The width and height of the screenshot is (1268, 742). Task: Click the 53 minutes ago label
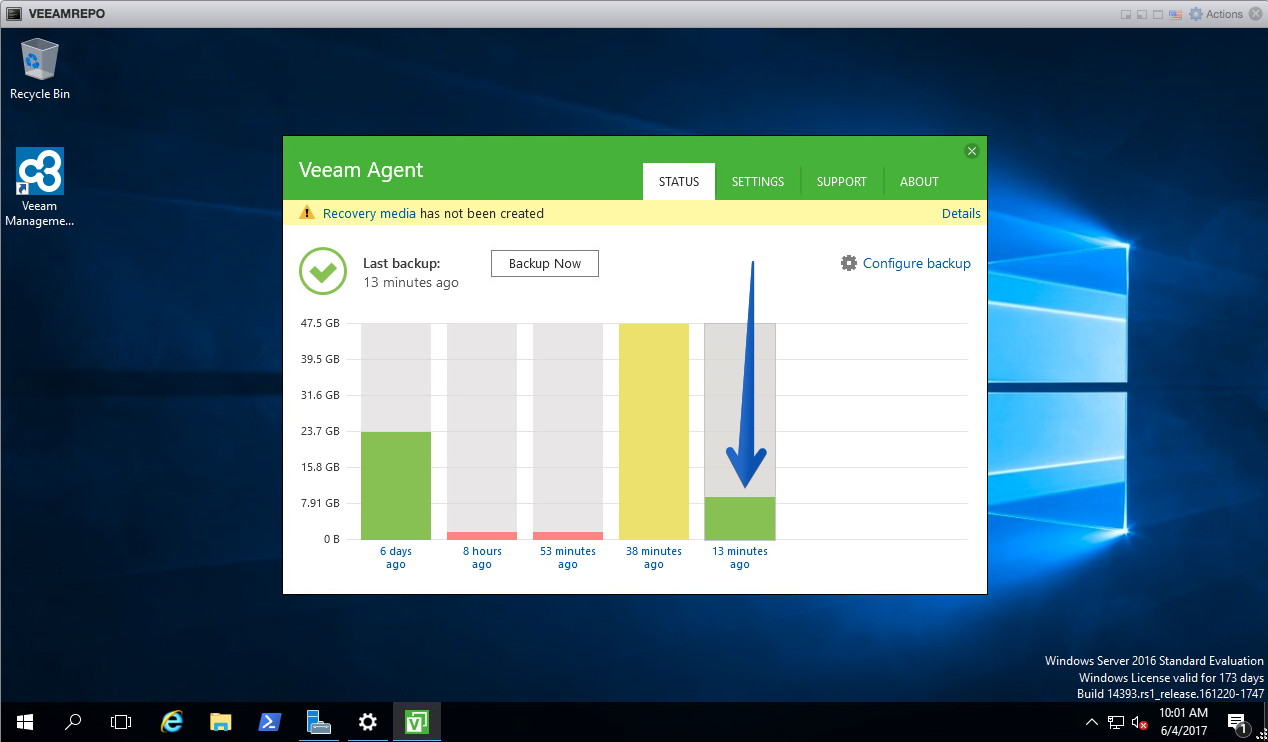[x=568, y=558]
